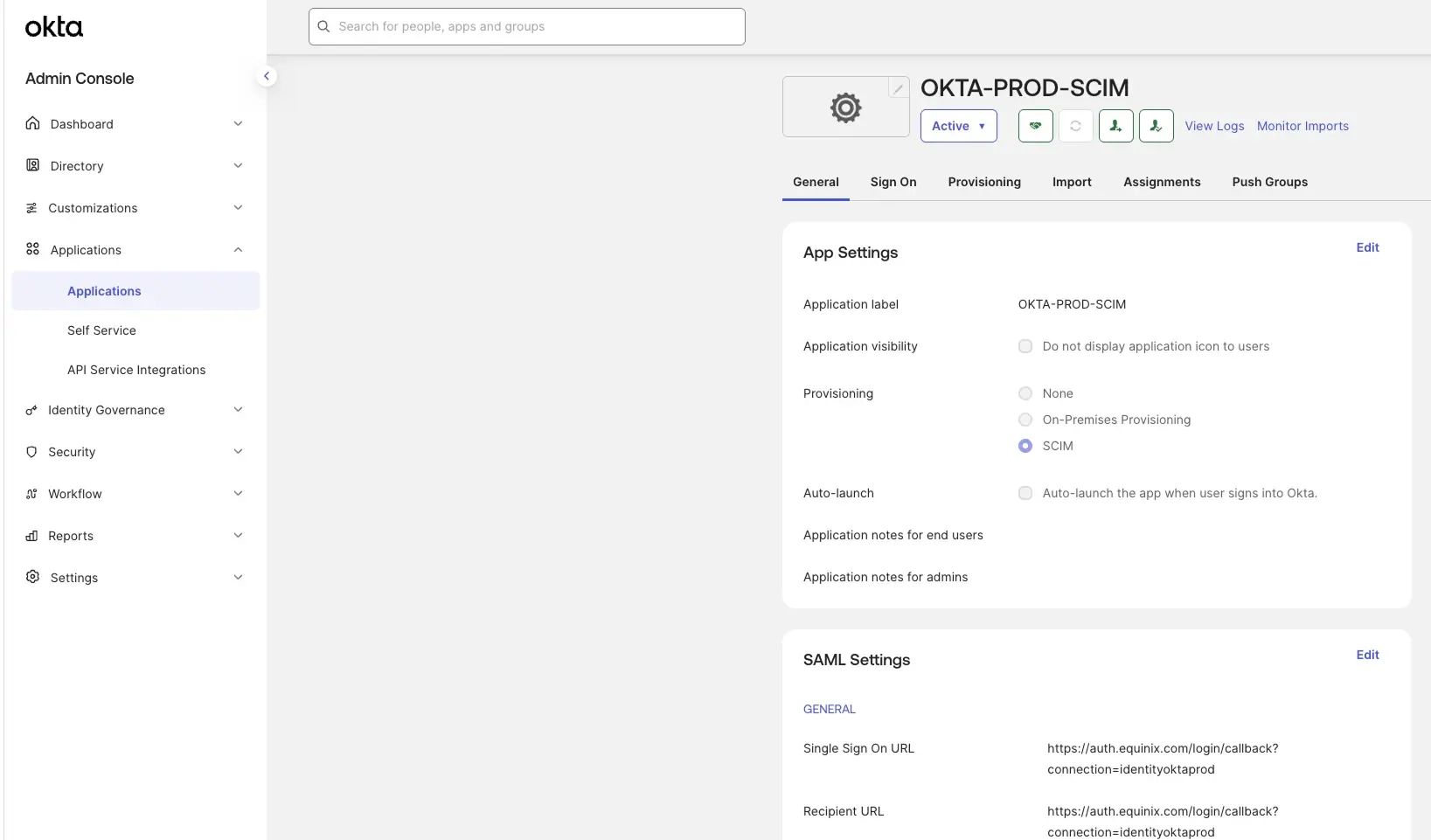Select the SCIM provisioning radio button
Image resolution: width=1431 pixels, height=840 pixels.
[x=1025, y=446]
